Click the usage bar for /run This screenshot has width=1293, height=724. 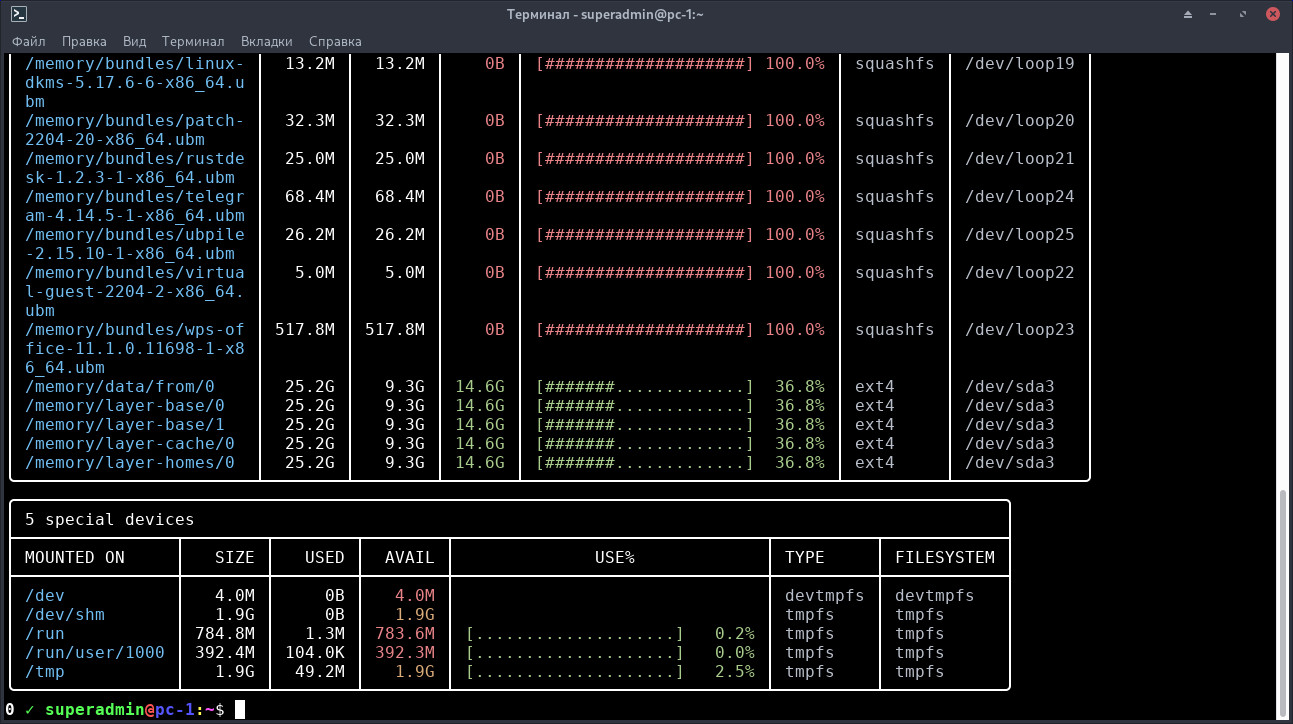[575, 633]
